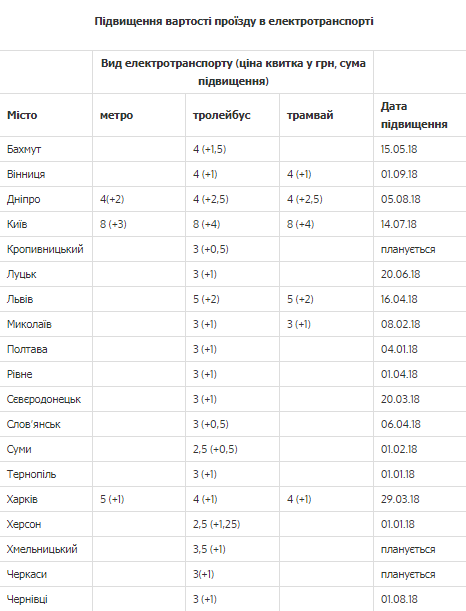This screenshot has width=466, height=611.
Task: Select the Миколаїв date 08.02.18
Action: tap(401, 324)
